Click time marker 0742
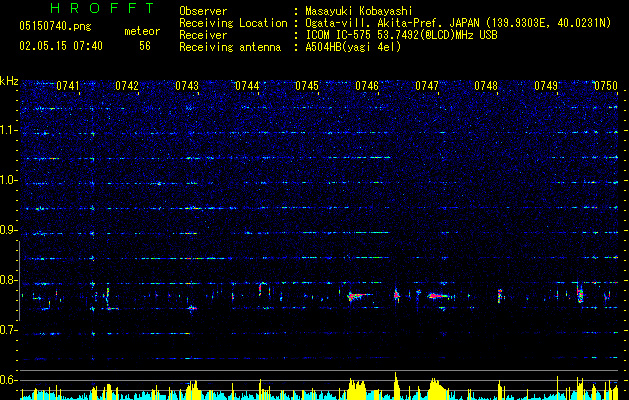 (127, 86)
